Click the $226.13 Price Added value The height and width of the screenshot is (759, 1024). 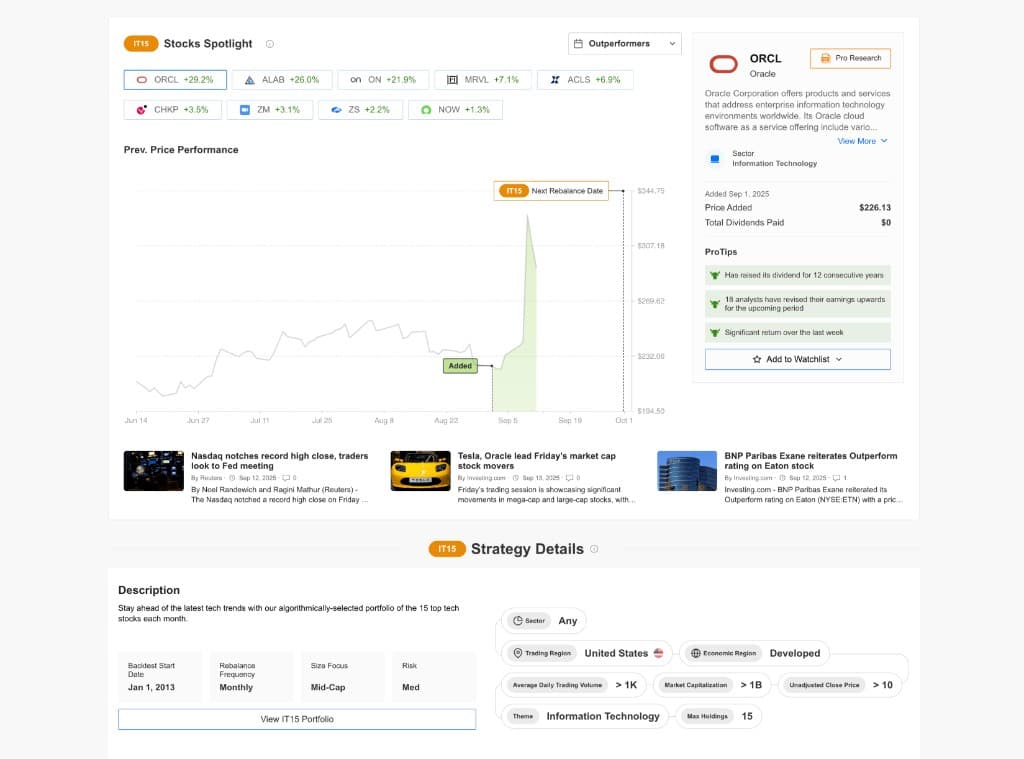click(874, 208)
